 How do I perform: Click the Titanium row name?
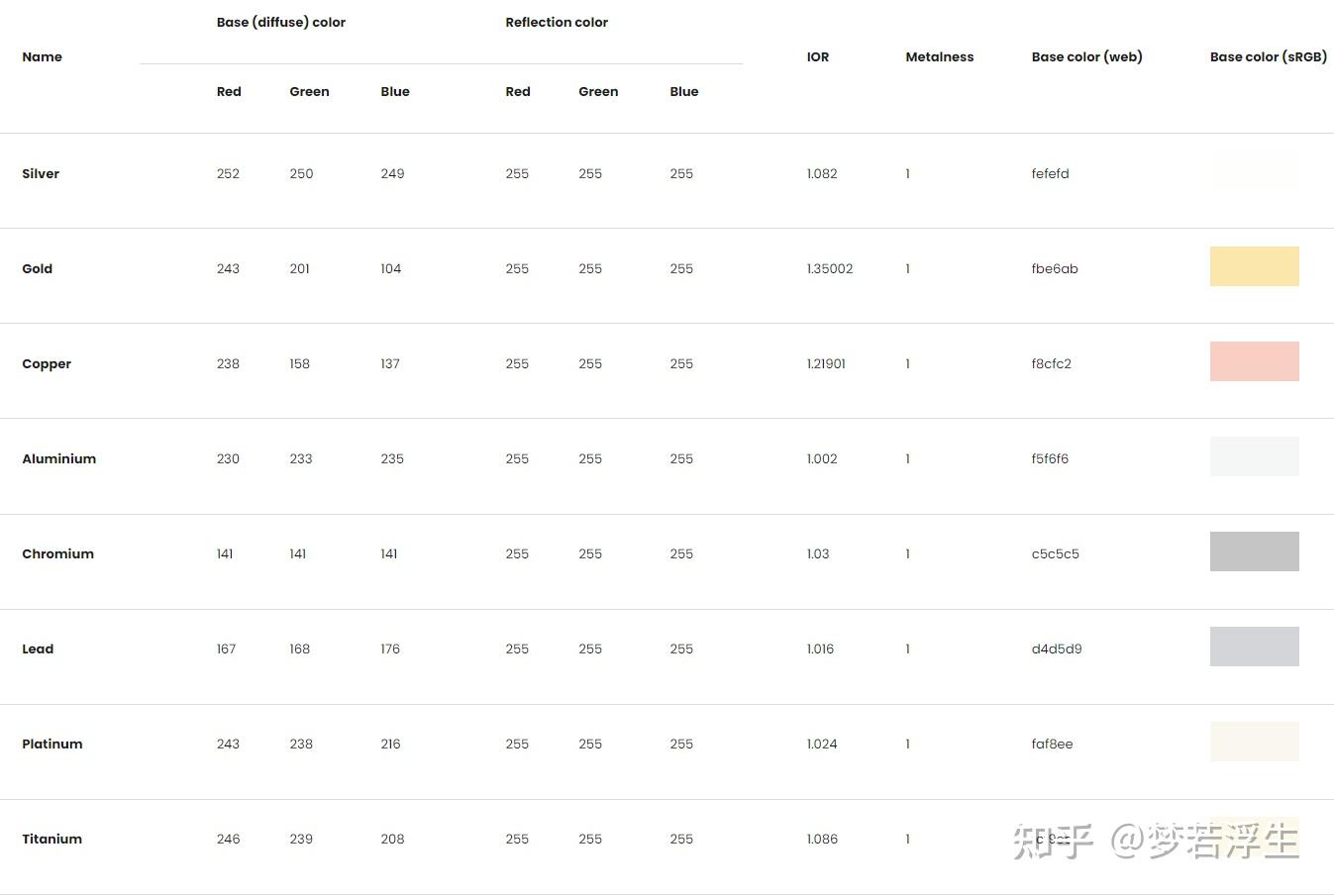[51, 839]
